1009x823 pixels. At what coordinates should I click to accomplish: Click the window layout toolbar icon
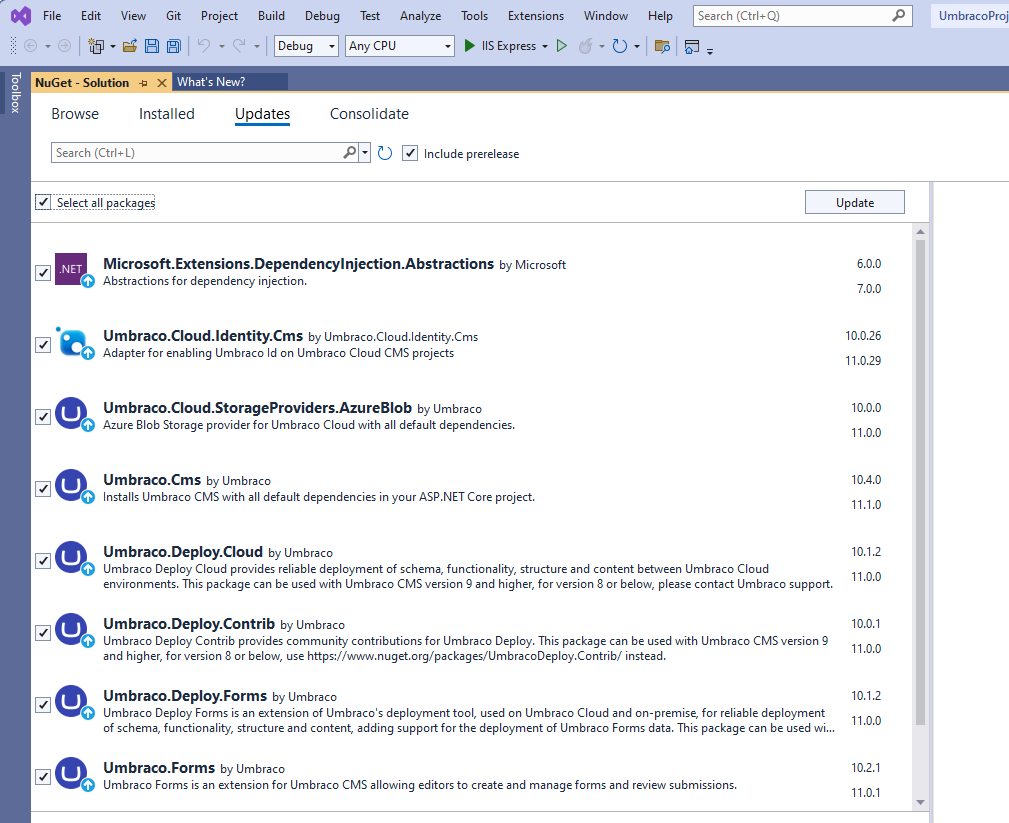click(x=692, y=46)
